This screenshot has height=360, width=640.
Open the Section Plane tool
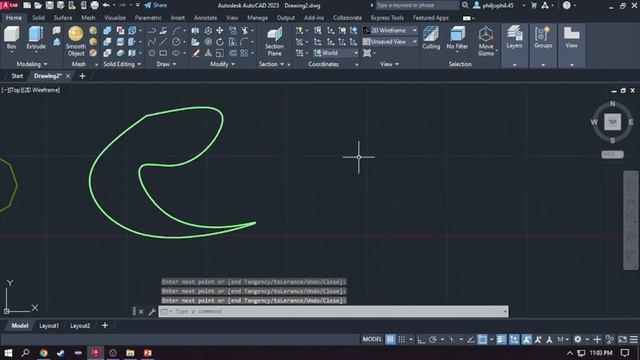click(x=274, y=41)
